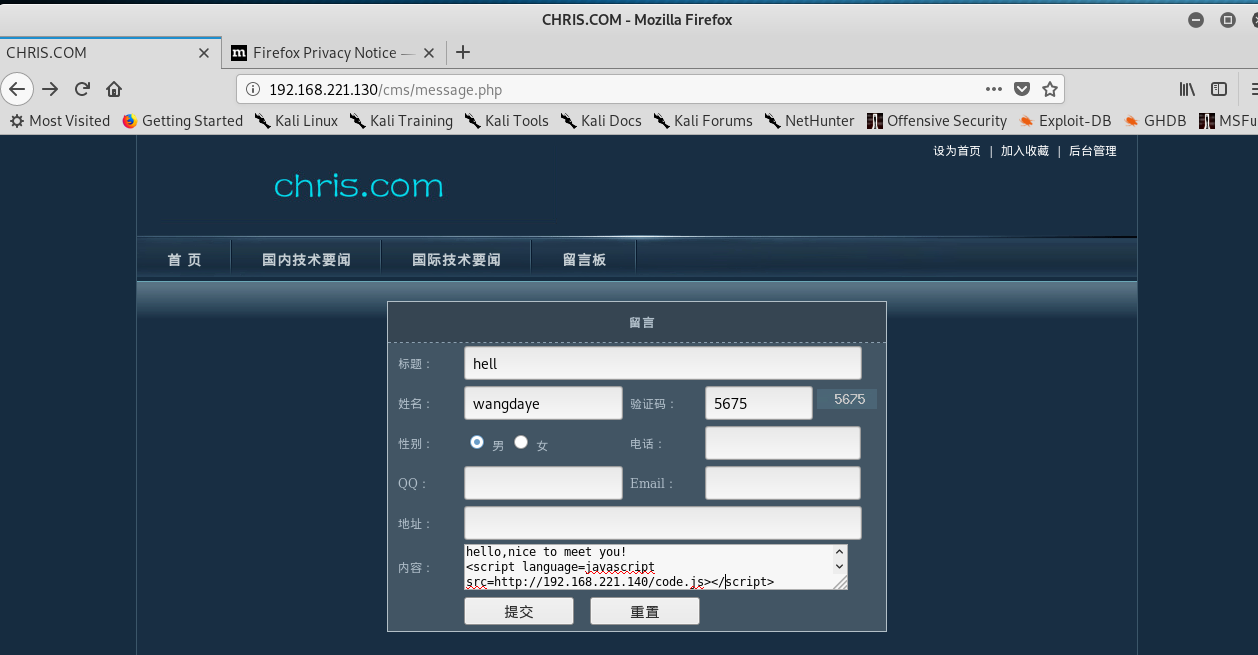Open the Kali Tools bookmark
The image size is (1258, 655).
click(x=507, y=120)
